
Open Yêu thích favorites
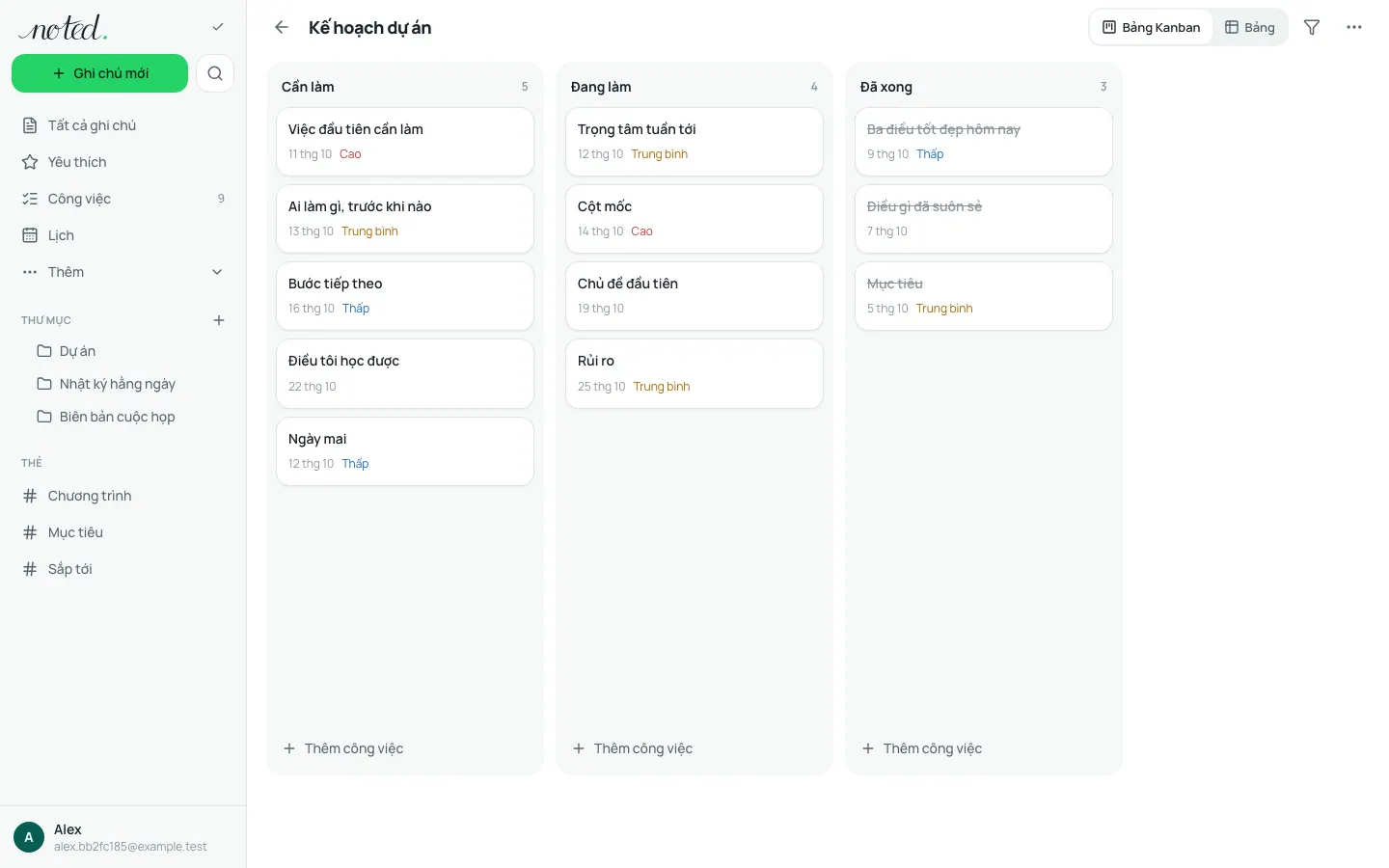[x=123, y=162]
